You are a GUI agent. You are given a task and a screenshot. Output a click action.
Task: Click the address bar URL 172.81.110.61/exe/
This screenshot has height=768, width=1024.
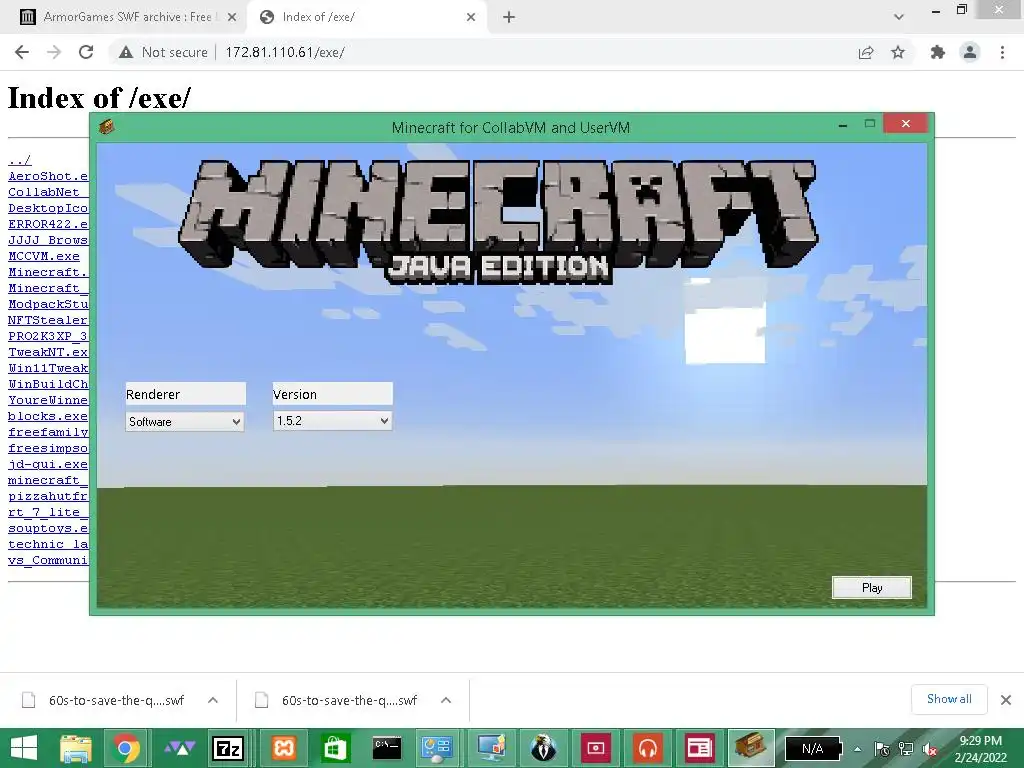click(285, 52)
